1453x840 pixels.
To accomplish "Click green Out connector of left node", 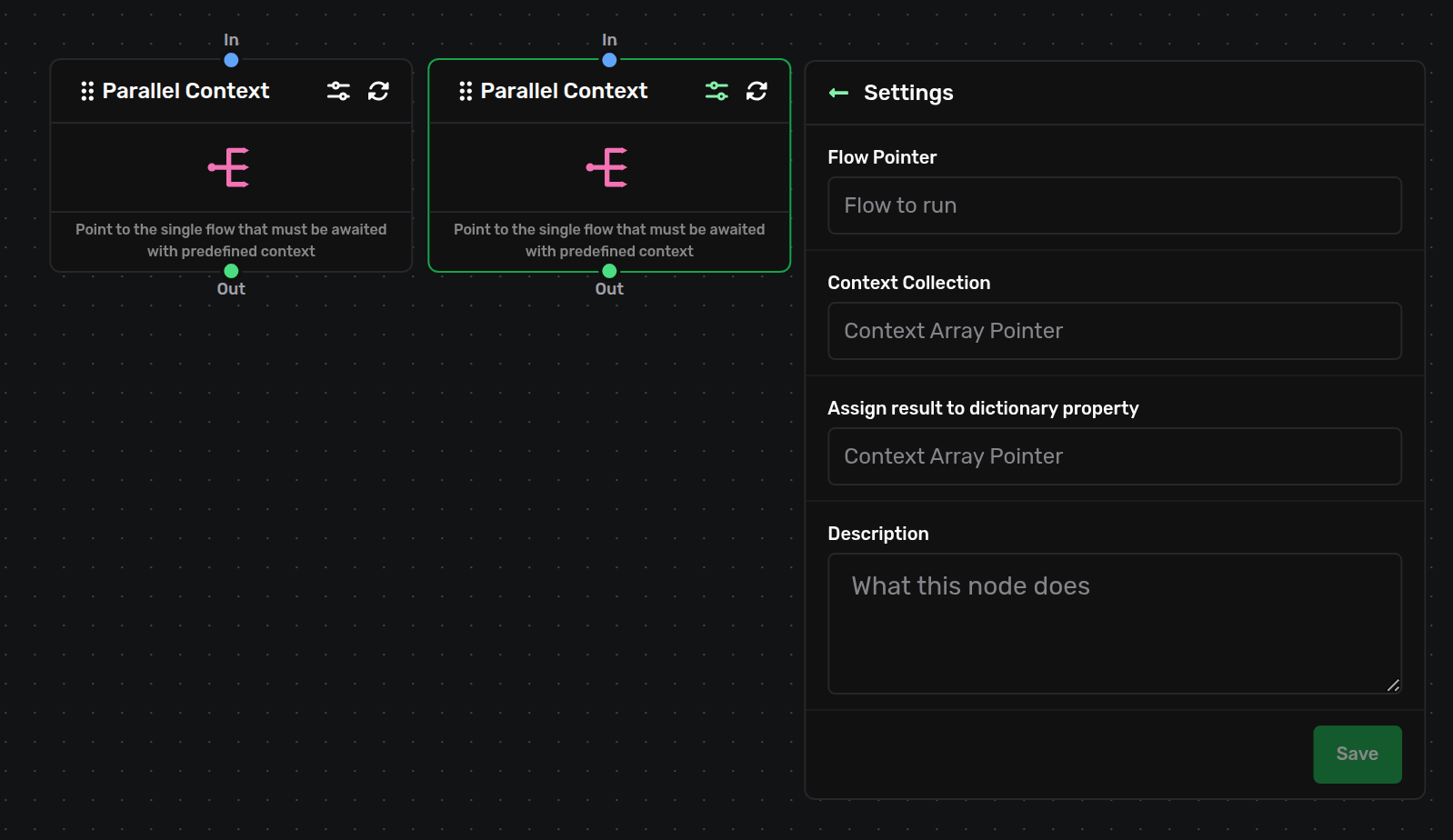I will 231,271.
